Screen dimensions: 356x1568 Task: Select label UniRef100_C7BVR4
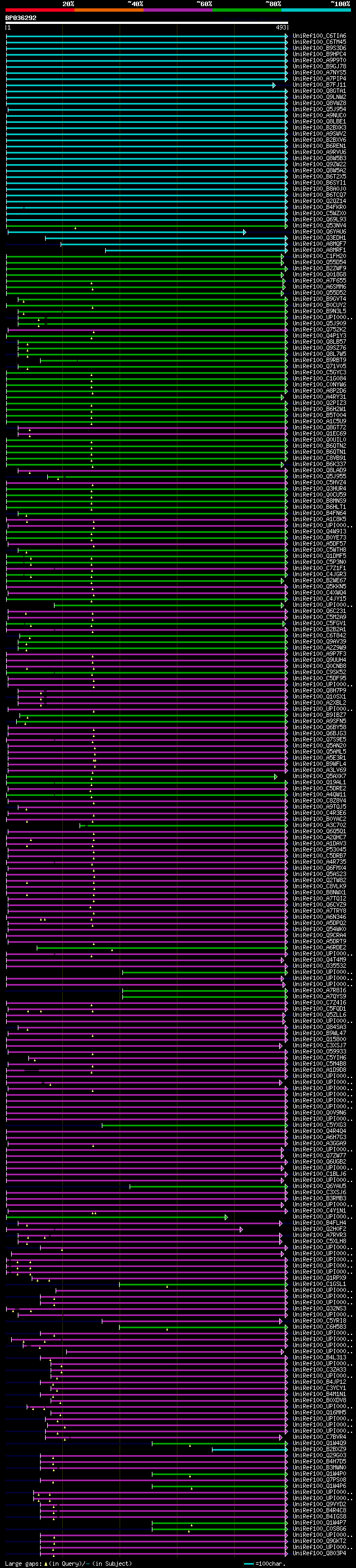pos(319,1437)
